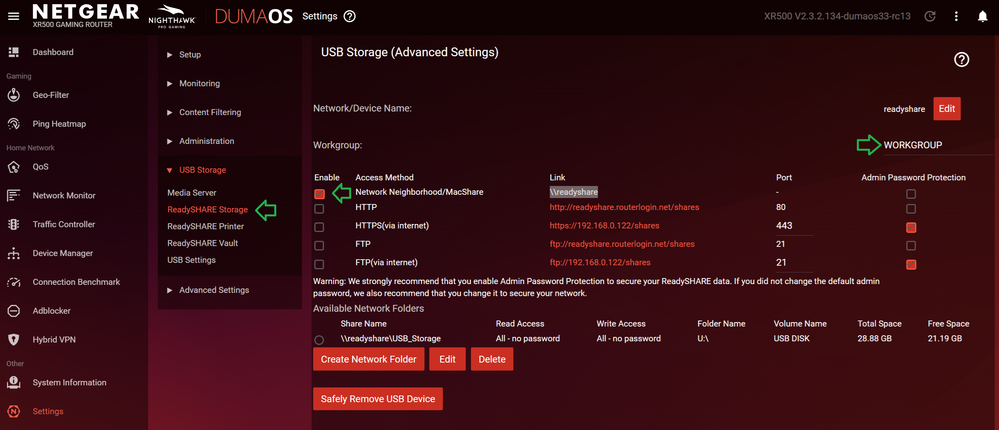Enable the HTTP access method
Viewport: 999px width, 430px height.
(319, 208)
